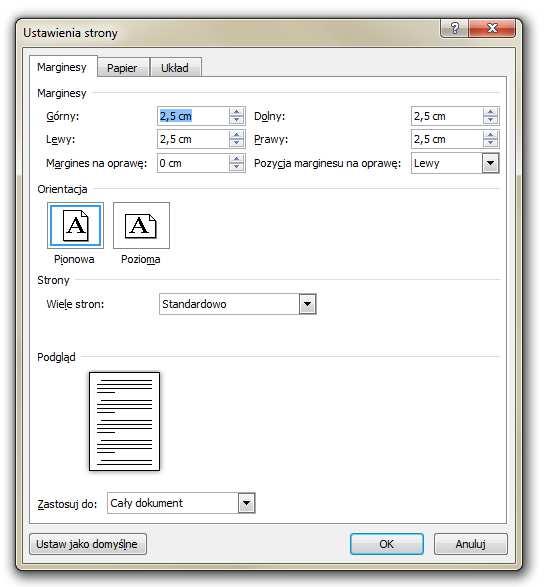Image resolution: width=555 pixels, height=587 pixels.
Task: Open the Zastosuj do dropdown
Action: [247, 503]
